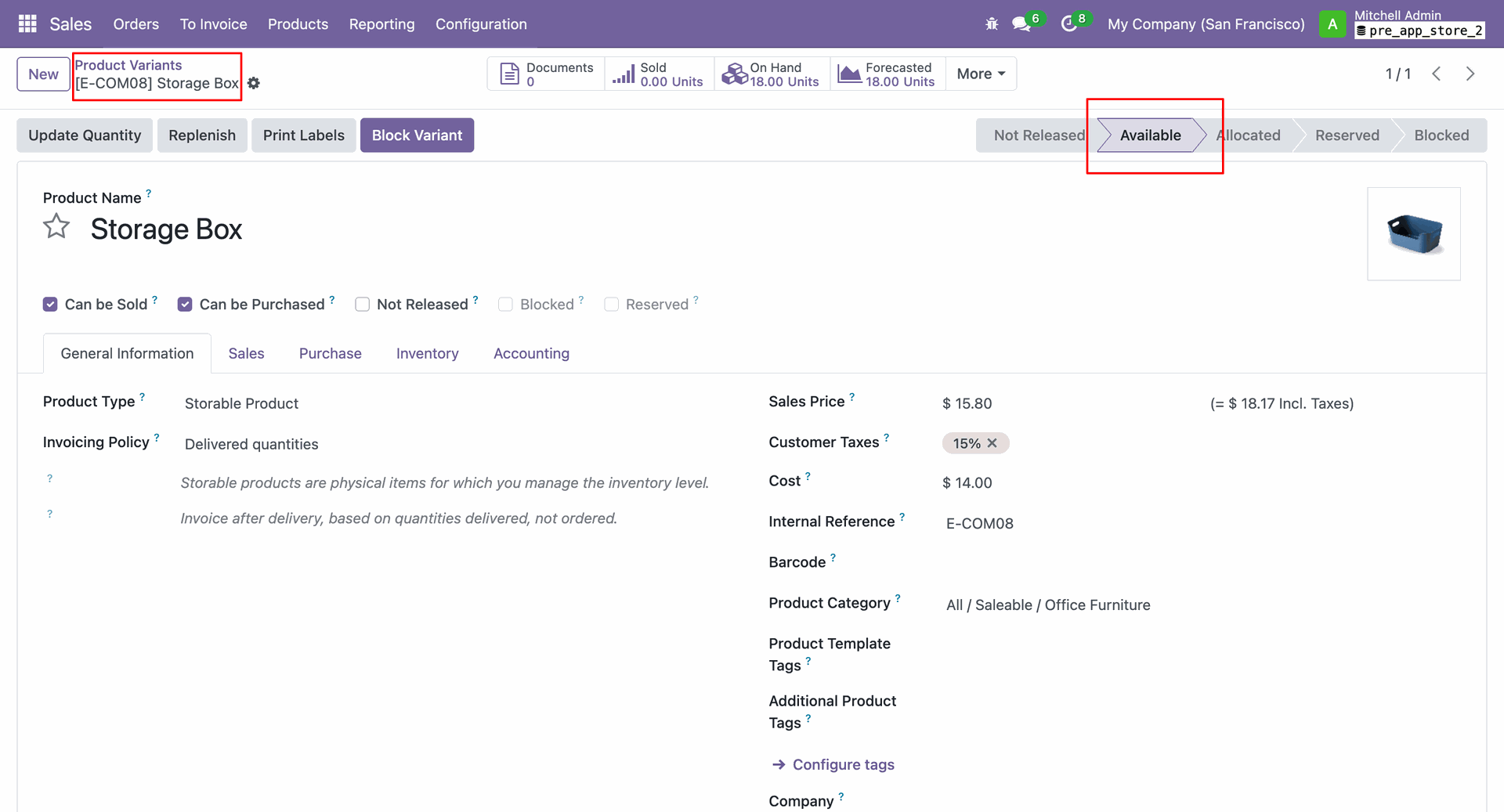Viewport: 1504px width, 812px height.
Task: Click the gear icon beside Storage Box breadcrumb
Action: [254, 83]
